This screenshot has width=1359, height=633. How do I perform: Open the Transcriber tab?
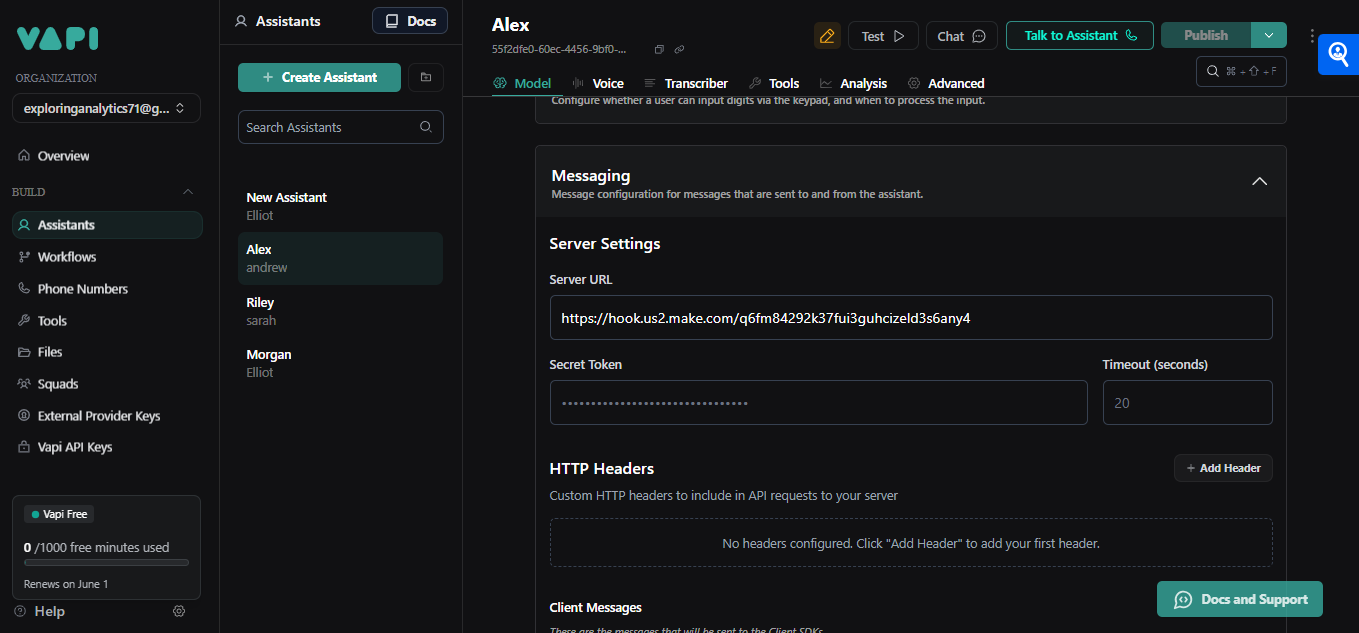click(686, 83)
